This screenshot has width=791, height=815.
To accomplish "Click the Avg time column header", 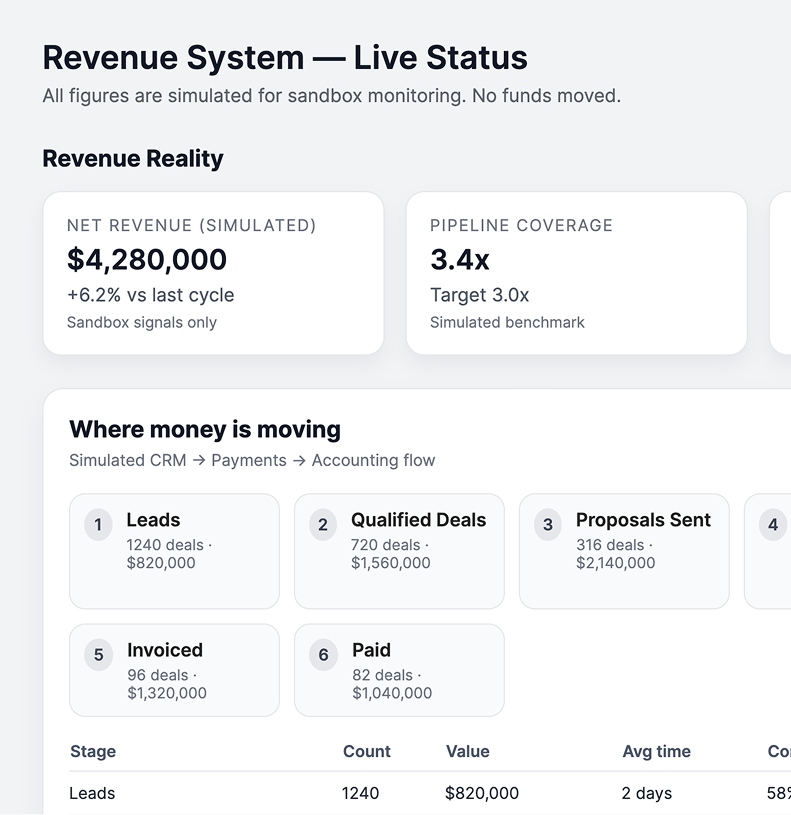I will pyautogui.click(x=656, y=751).
